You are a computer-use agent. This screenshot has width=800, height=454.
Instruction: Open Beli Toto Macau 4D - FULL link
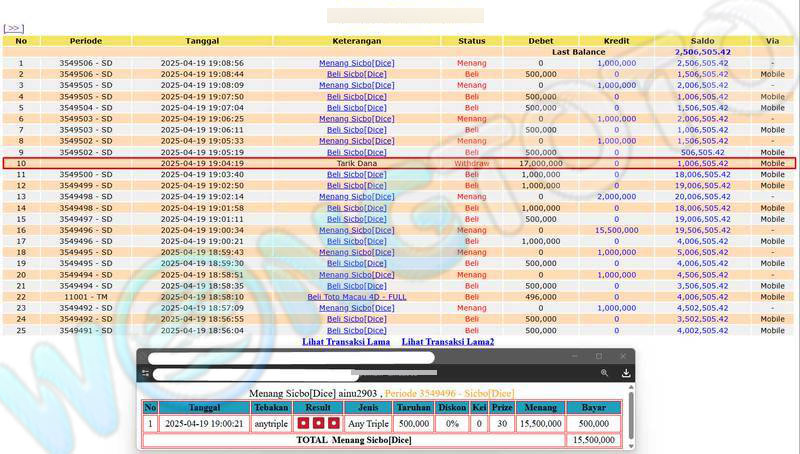click(357, 297)
